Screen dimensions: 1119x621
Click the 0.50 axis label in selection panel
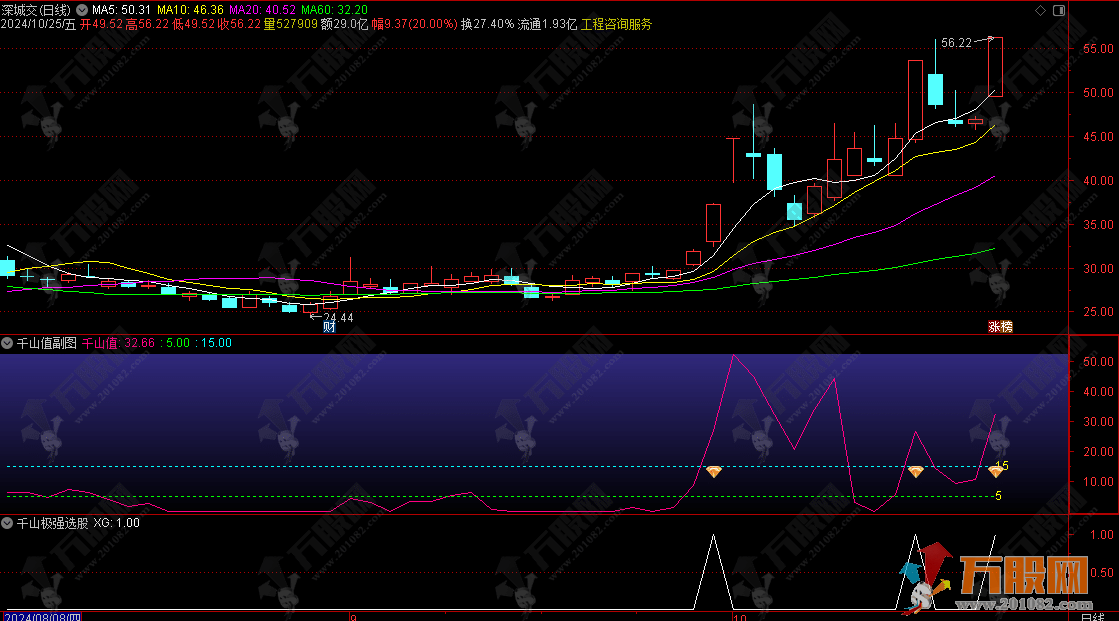pos(1102,572)
